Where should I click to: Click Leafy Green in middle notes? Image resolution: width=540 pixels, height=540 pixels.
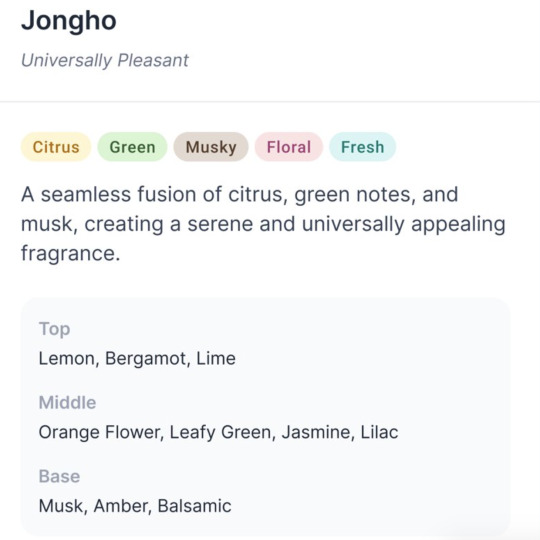click(x=220, y=433)
